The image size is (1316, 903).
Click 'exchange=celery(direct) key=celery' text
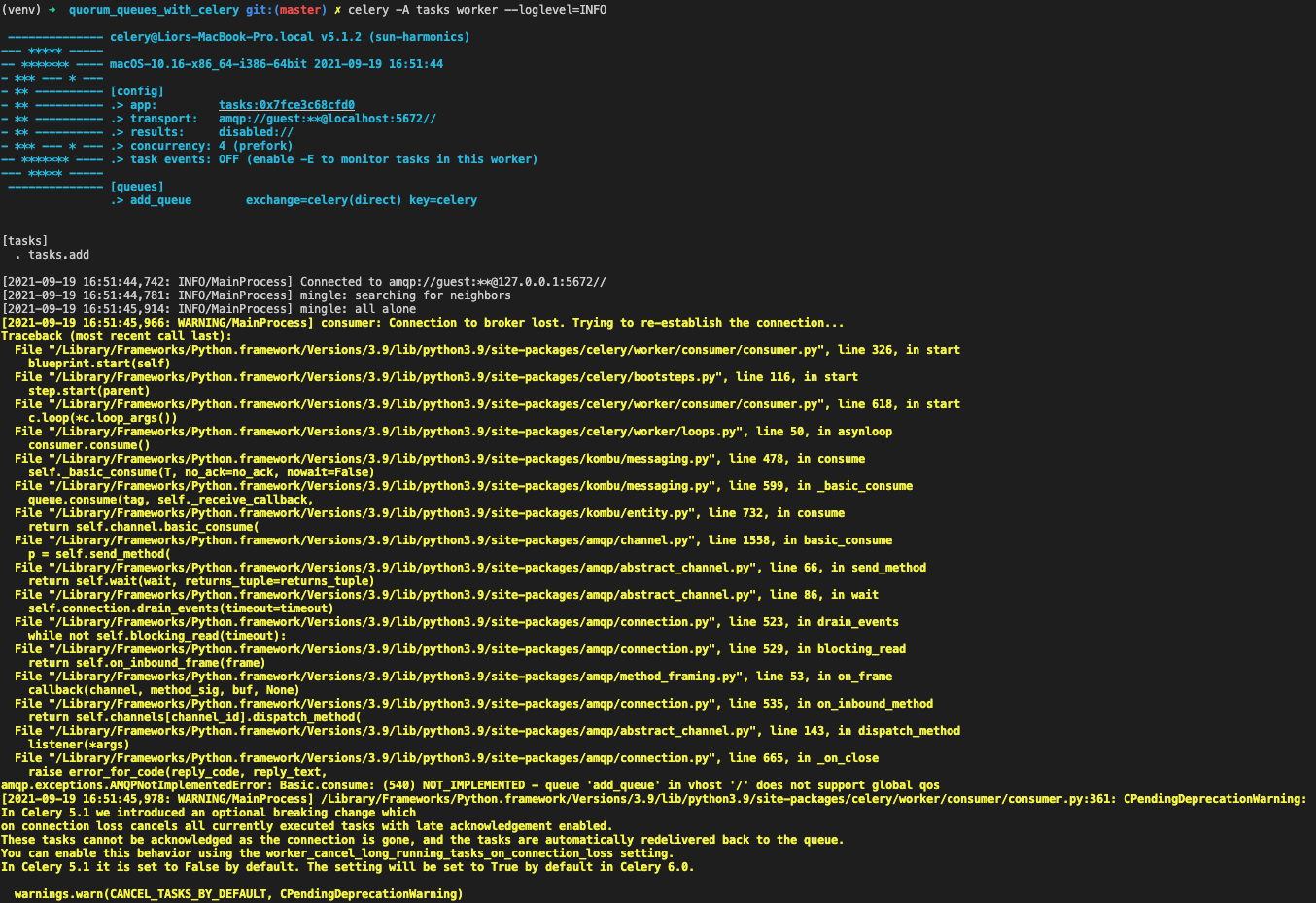pyautogui.click(x=362, y=200)
